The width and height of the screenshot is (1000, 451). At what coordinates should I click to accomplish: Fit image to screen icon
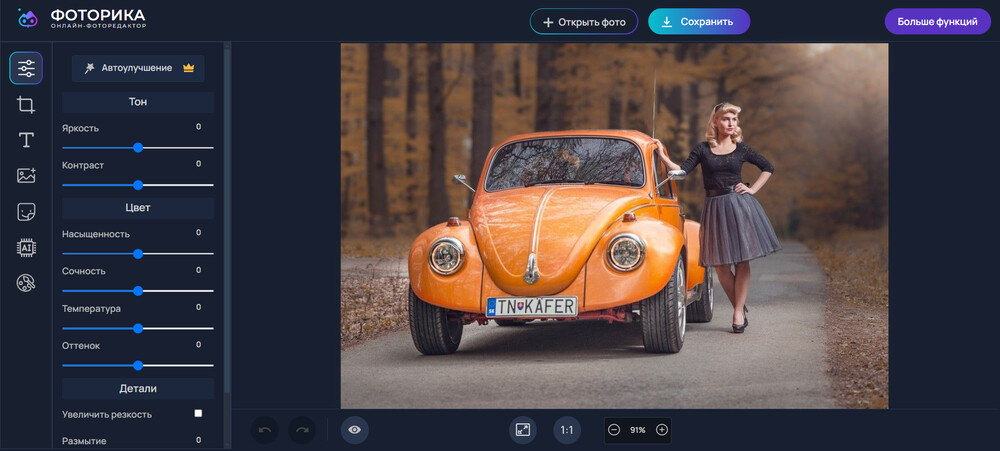tap(523, 430)
